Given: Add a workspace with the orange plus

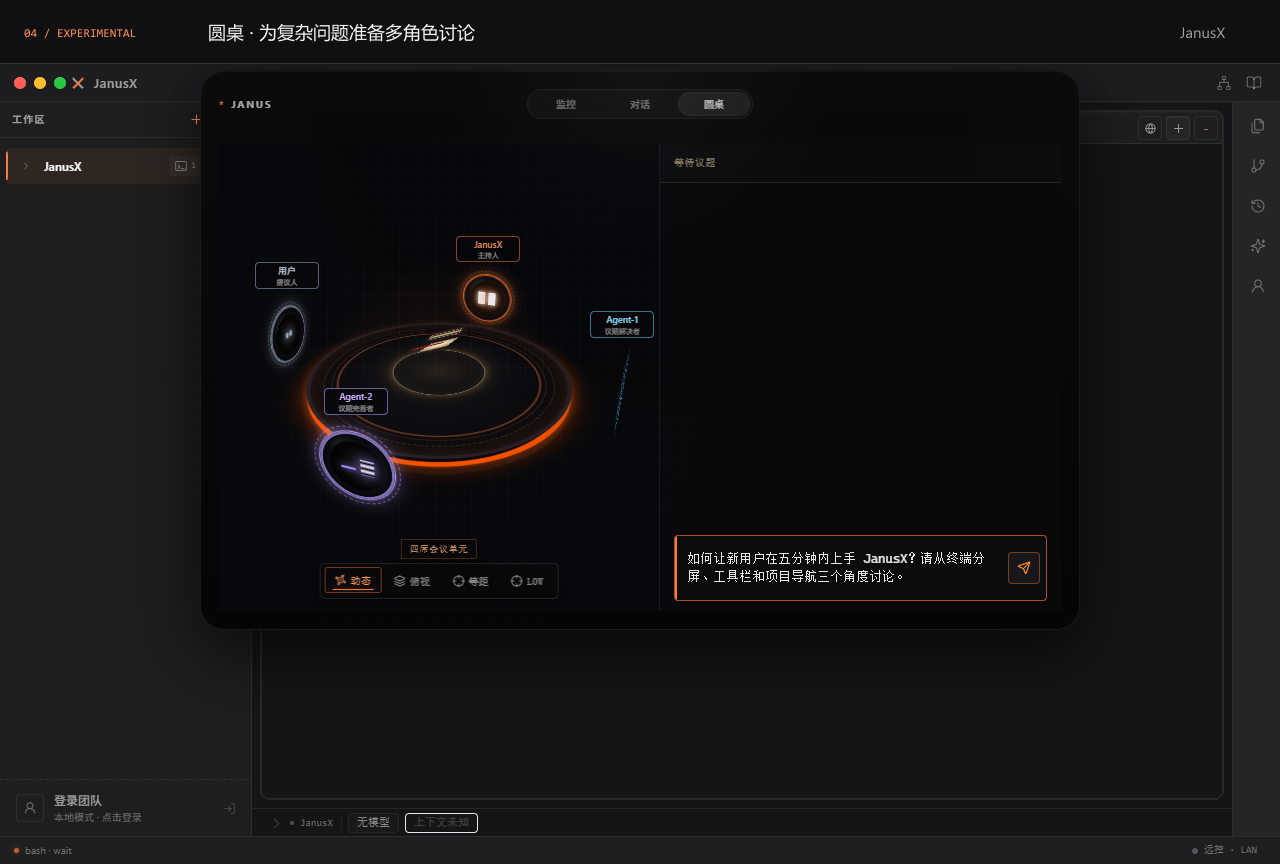Looking at the screenshot, I should [x=195, y=119].
